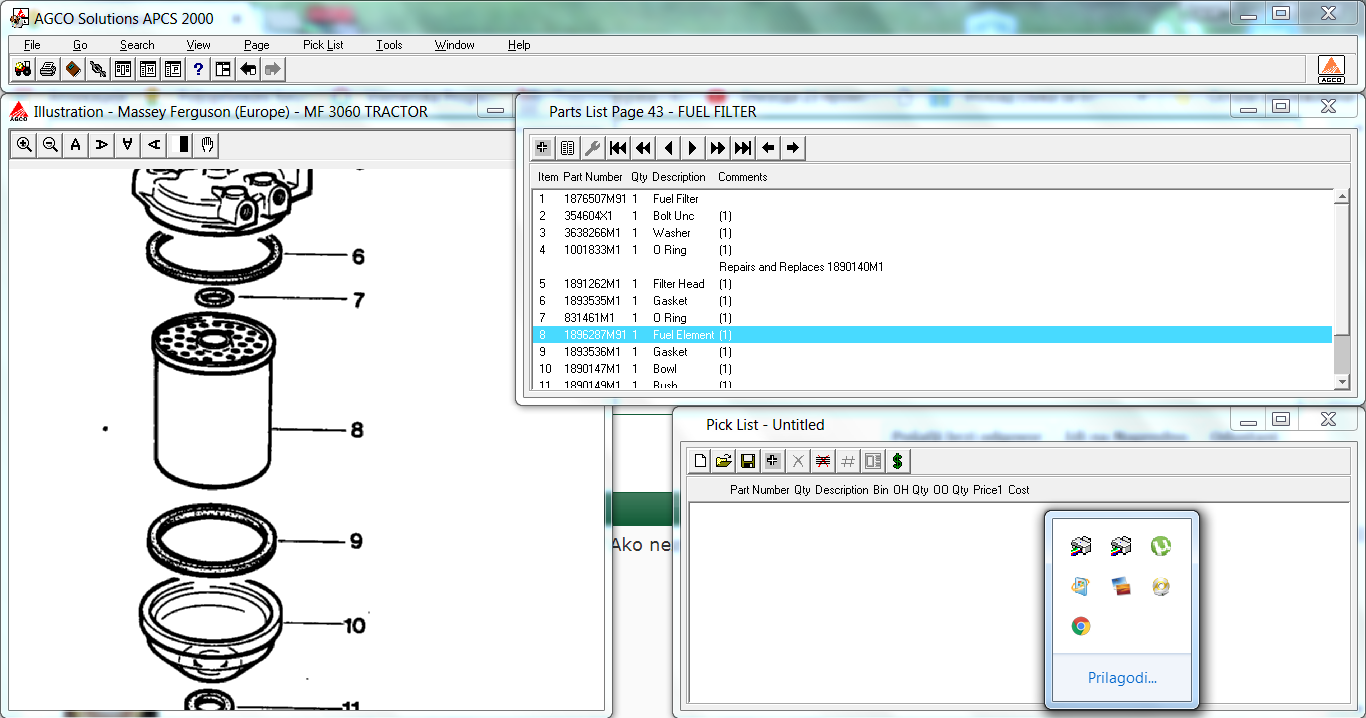Open the Pick List menu
Image resolution: width=1366 pixels, height=718 pixels.
point(323,45)
